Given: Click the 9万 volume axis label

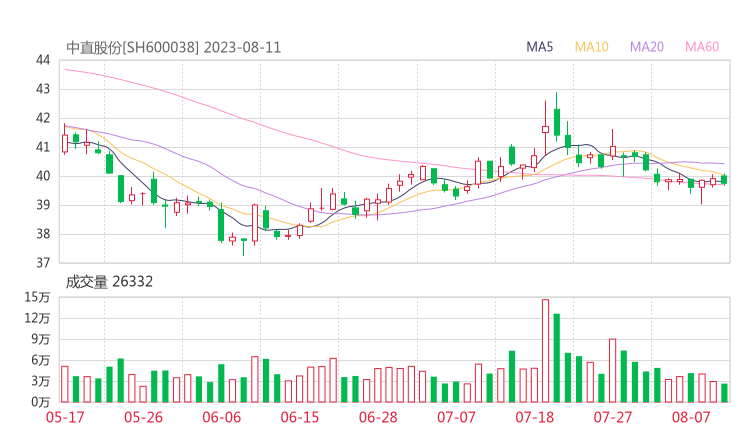Looking at the screenshot, I should coord(41,339).
